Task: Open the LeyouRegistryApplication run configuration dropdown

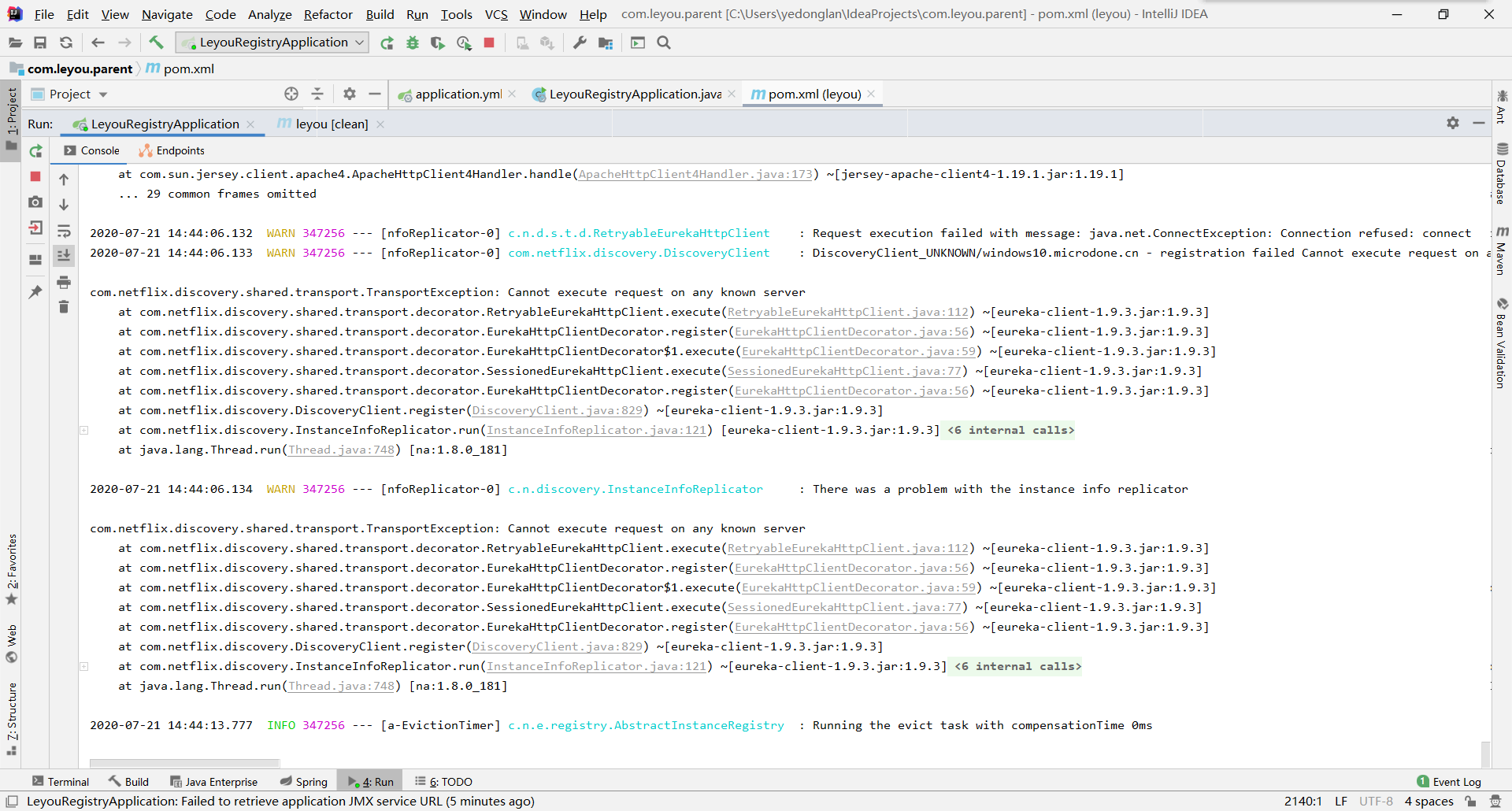Action: (x=272, y=43)
